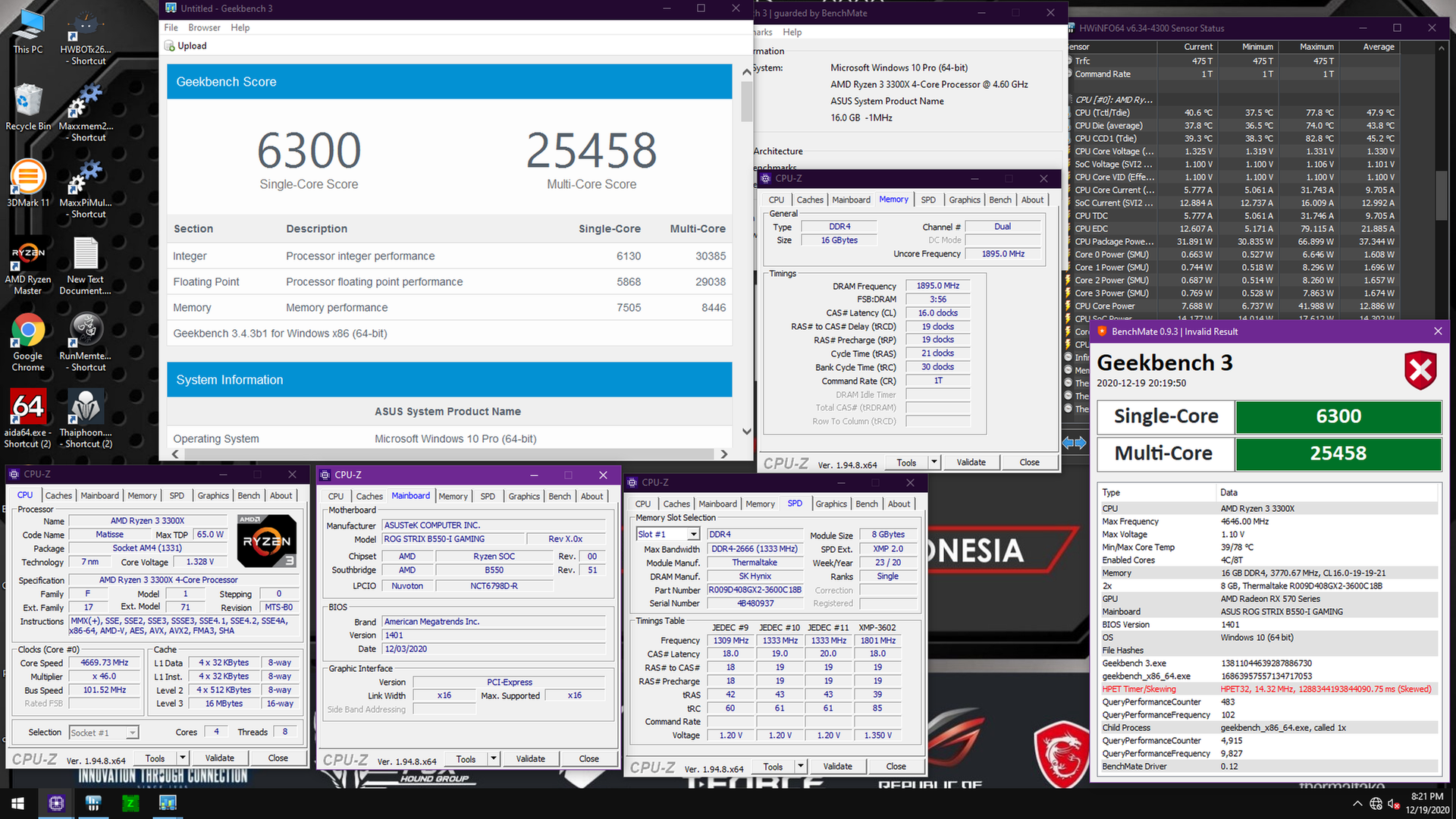The image size is (1456, 819).
Task: Click HWiNFO sensor list scroll up arrow
Action: pos(1442,47)
